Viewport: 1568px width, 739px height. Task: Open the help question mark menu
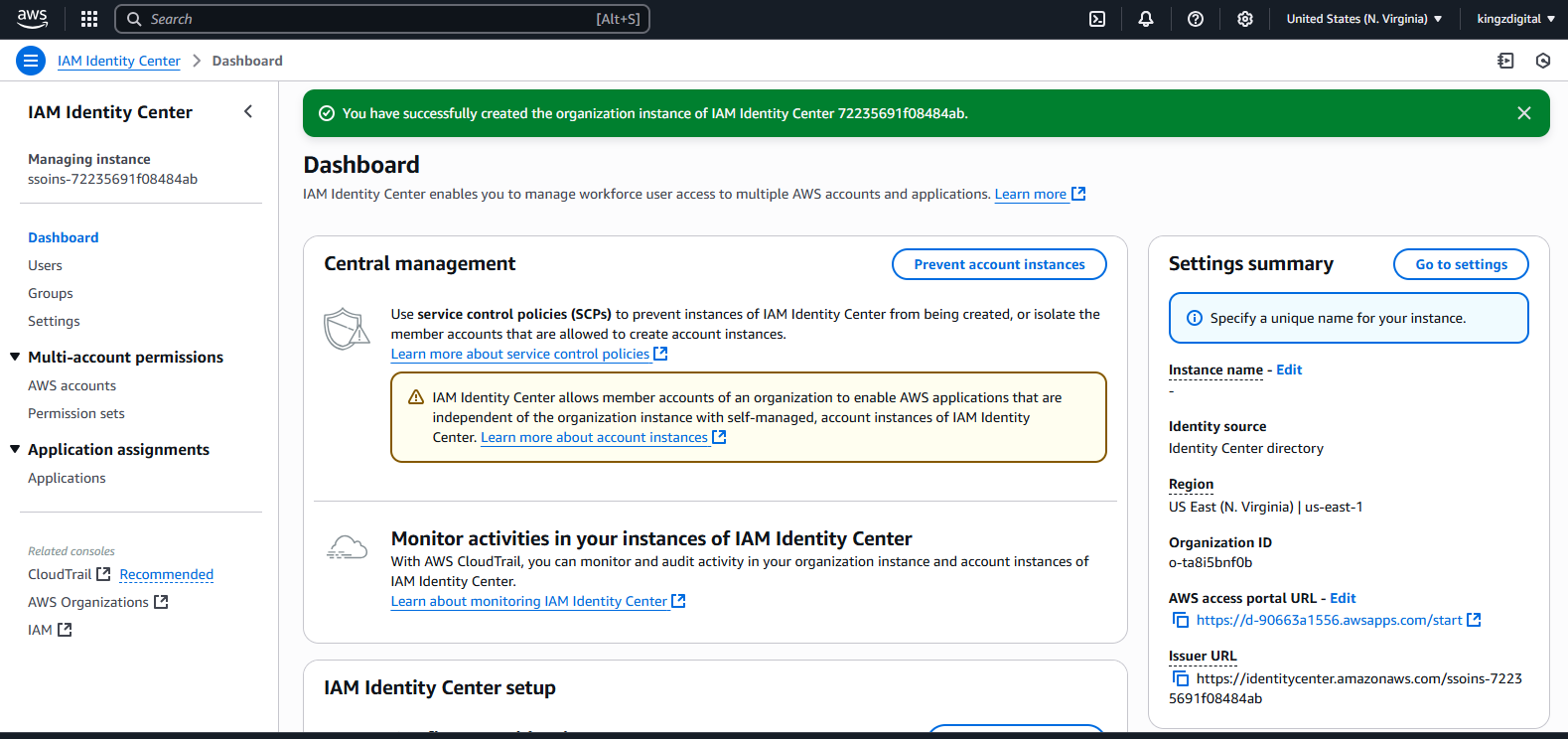(x=1196, y=19)
